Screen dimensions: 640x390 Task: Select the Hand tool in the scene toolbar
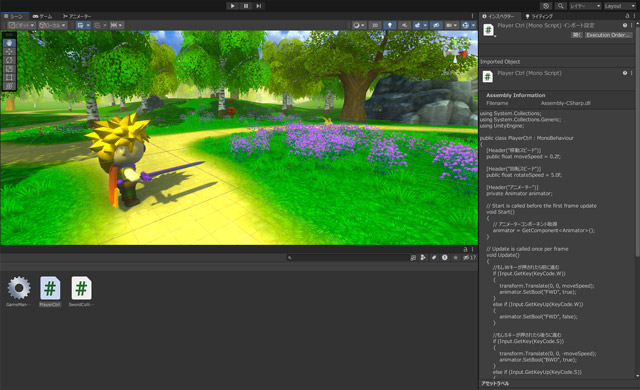pyautogui.click(x=9, y=42)
